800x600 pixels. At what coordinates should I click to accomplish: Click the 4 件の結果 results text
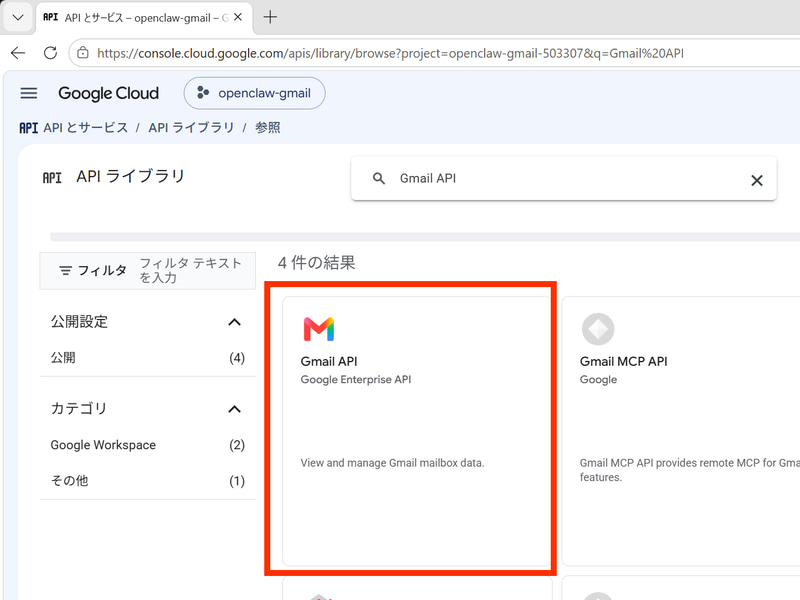pyautogui.click(x=316, y=263)
